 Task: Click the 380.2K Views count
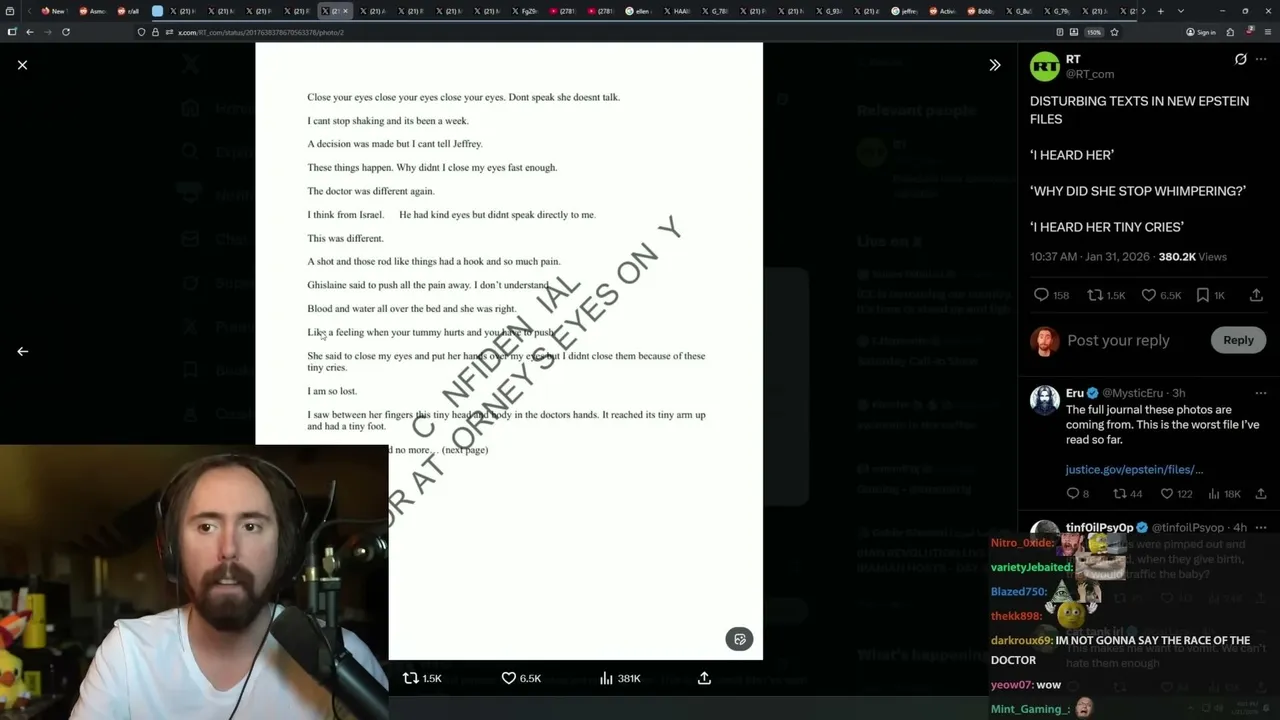tap(1193, 257)
